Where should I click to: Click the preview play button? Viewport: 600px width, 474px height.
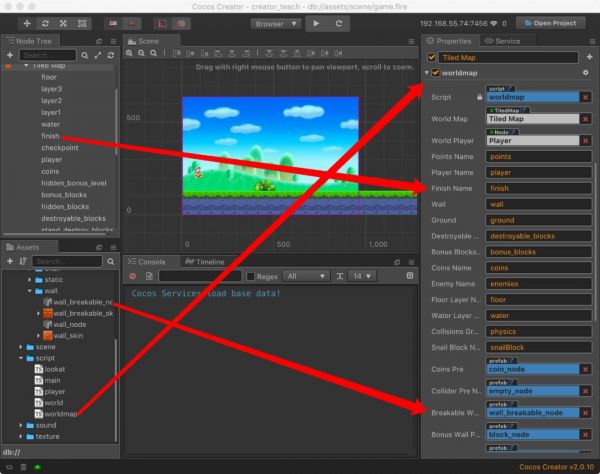(x=316, y=24)
